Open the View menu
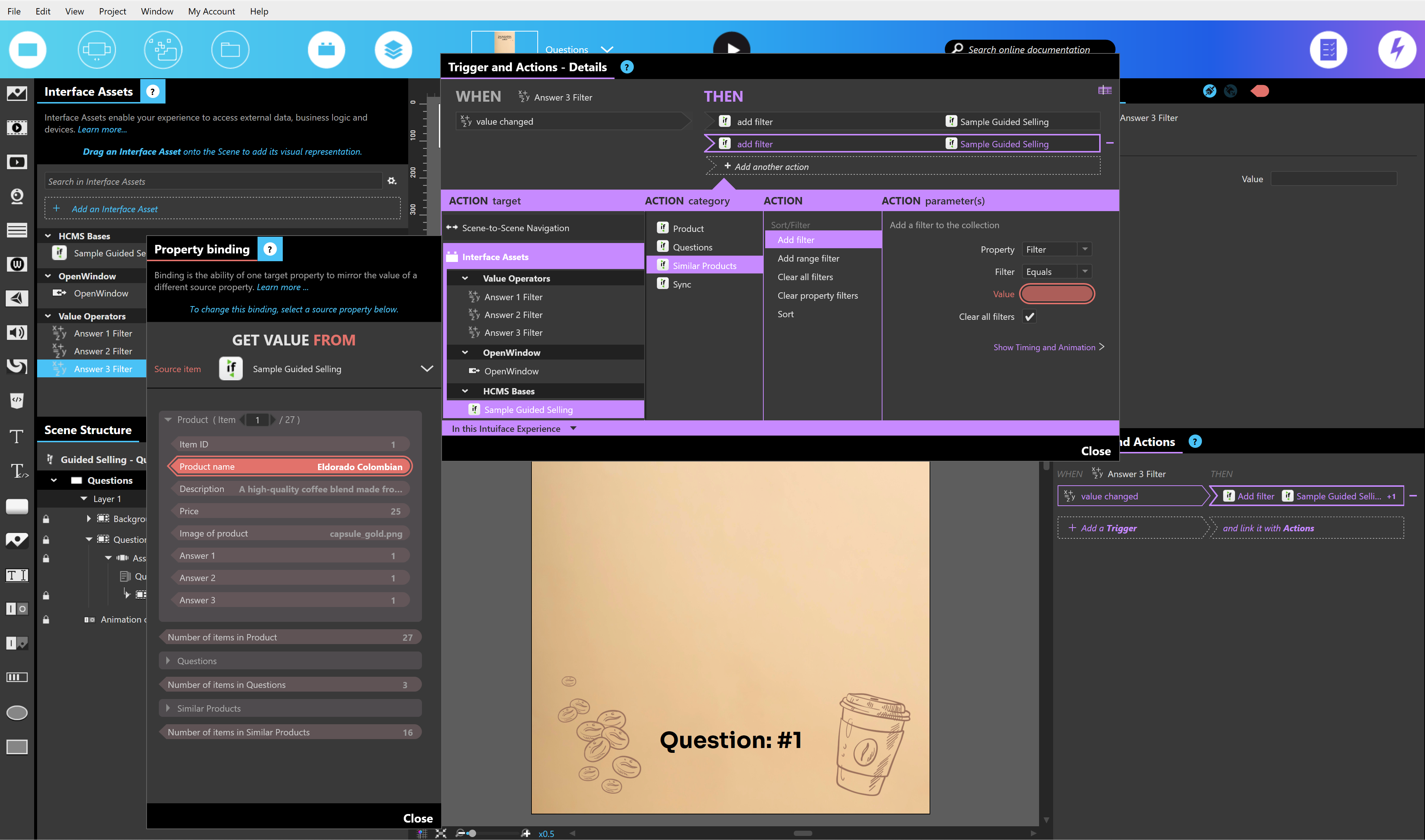The image size is (1425, 840). [x=75, y=12]
